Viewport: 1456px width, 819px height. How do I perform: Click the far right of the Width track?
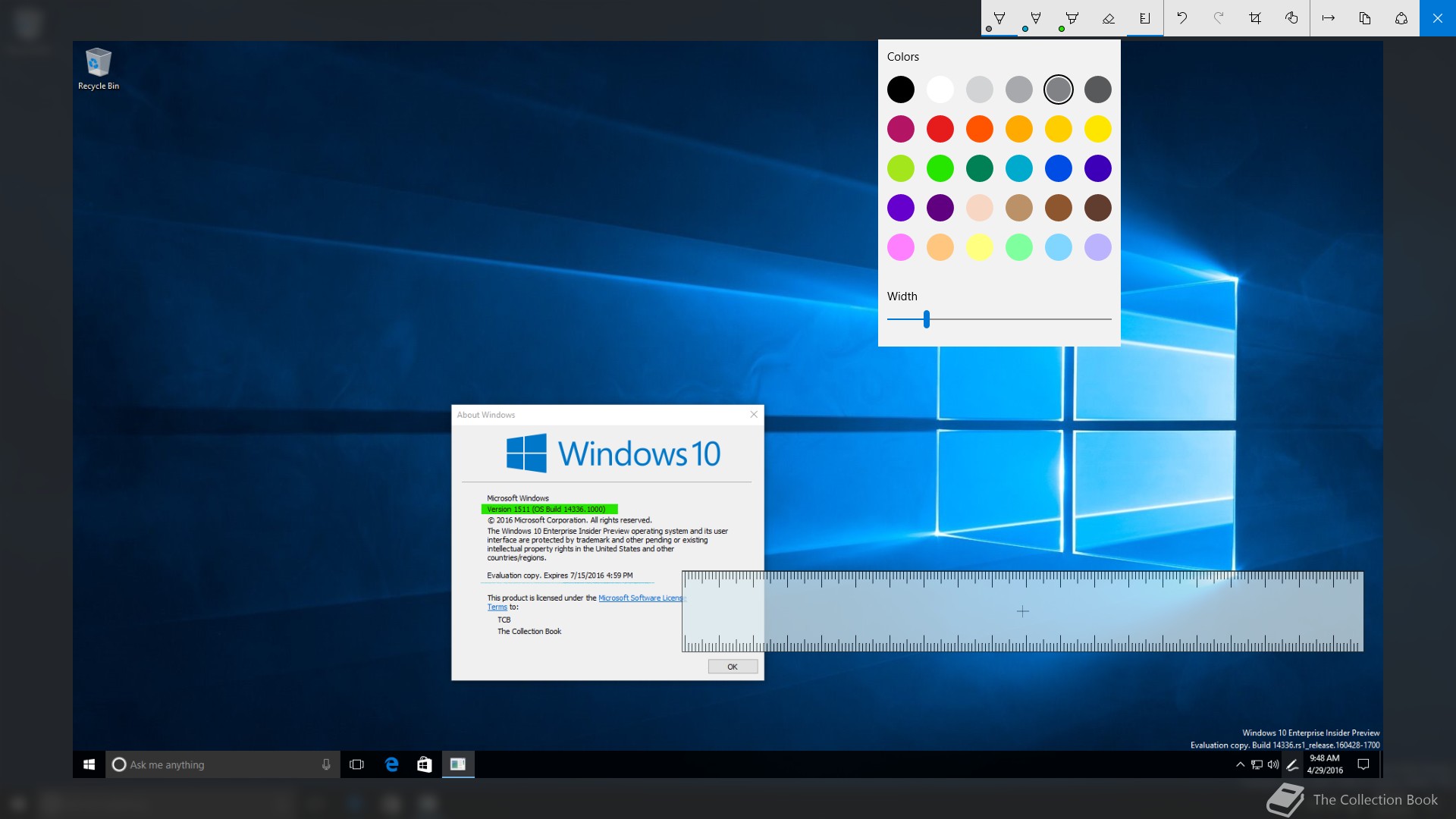[1109, 319]
